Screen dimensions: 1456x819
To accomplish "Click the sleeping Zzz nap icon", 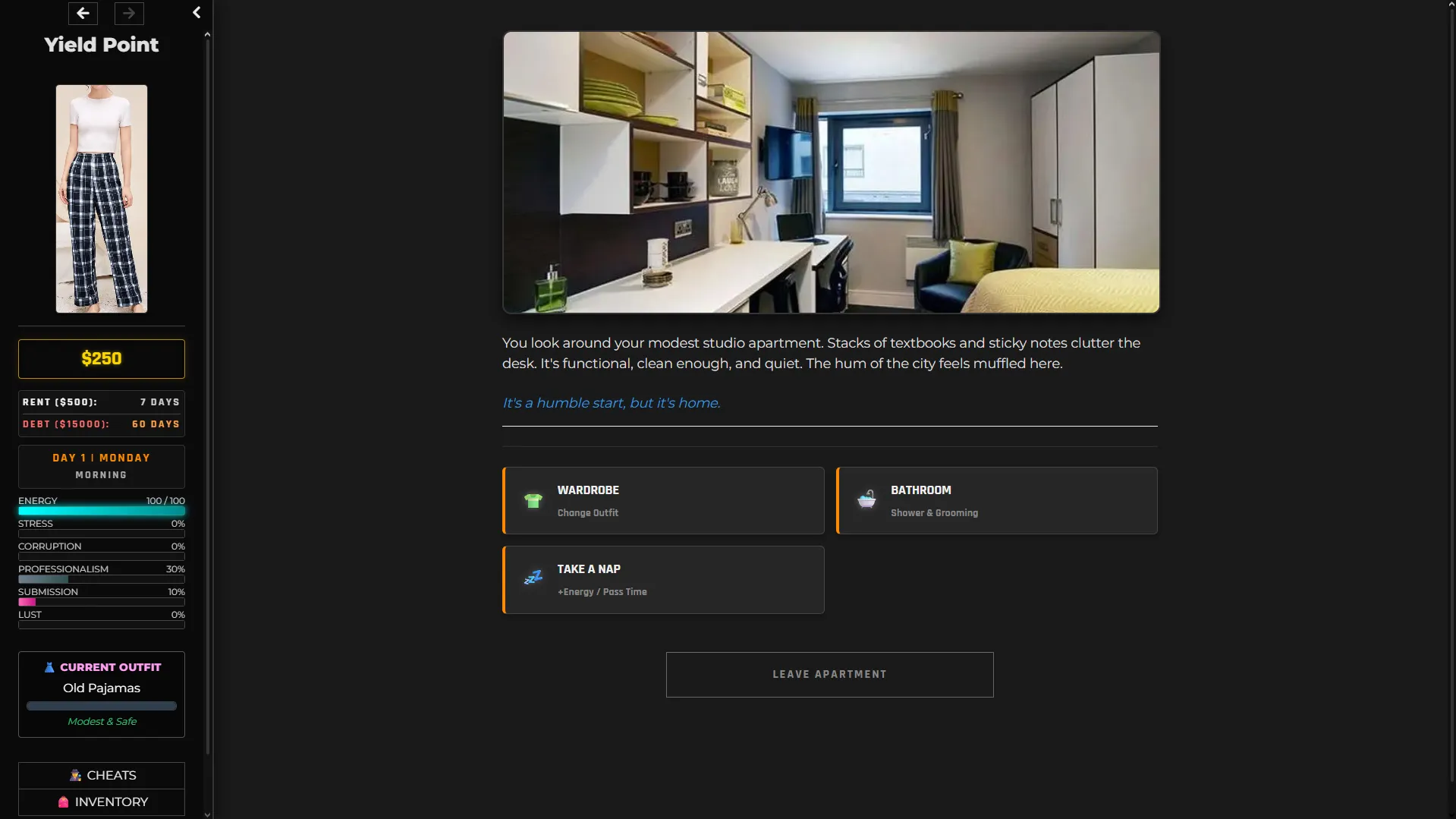I will pos(533,578).
